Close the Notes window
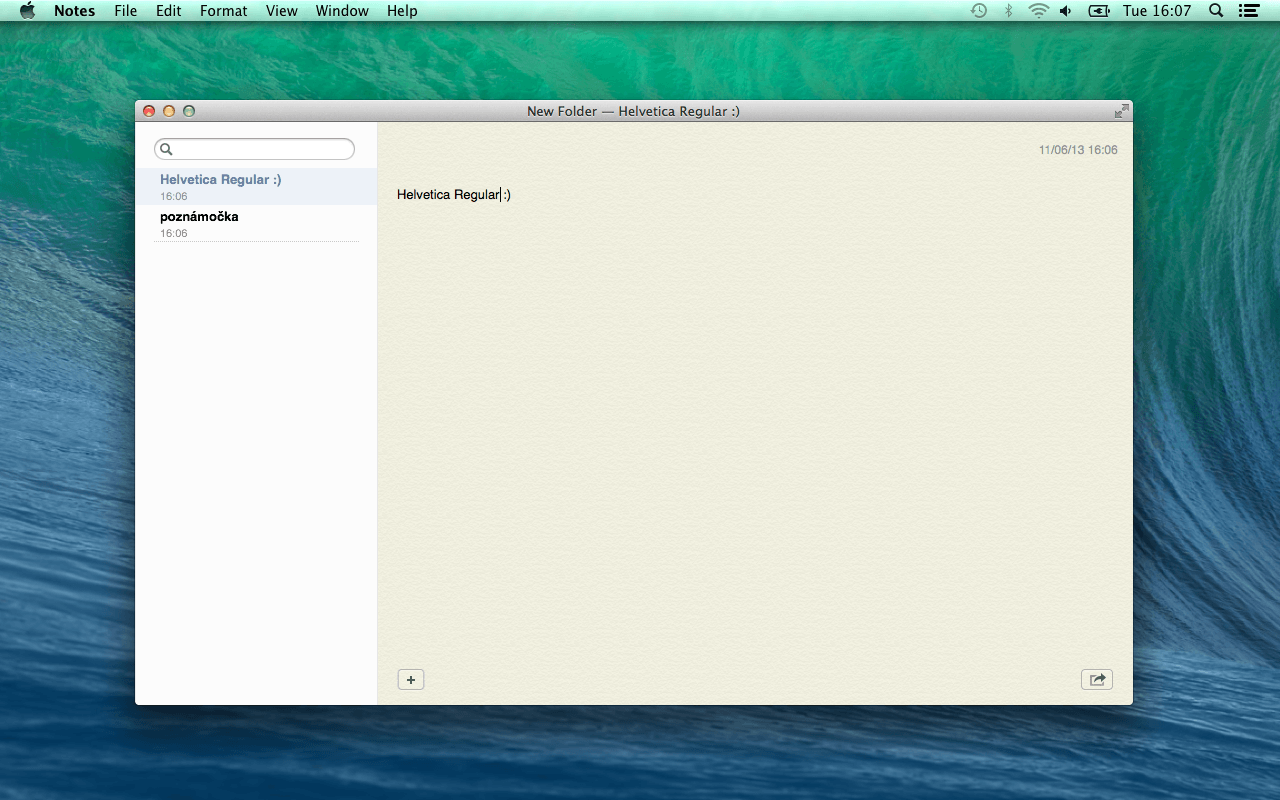 (x=149, y=111)
